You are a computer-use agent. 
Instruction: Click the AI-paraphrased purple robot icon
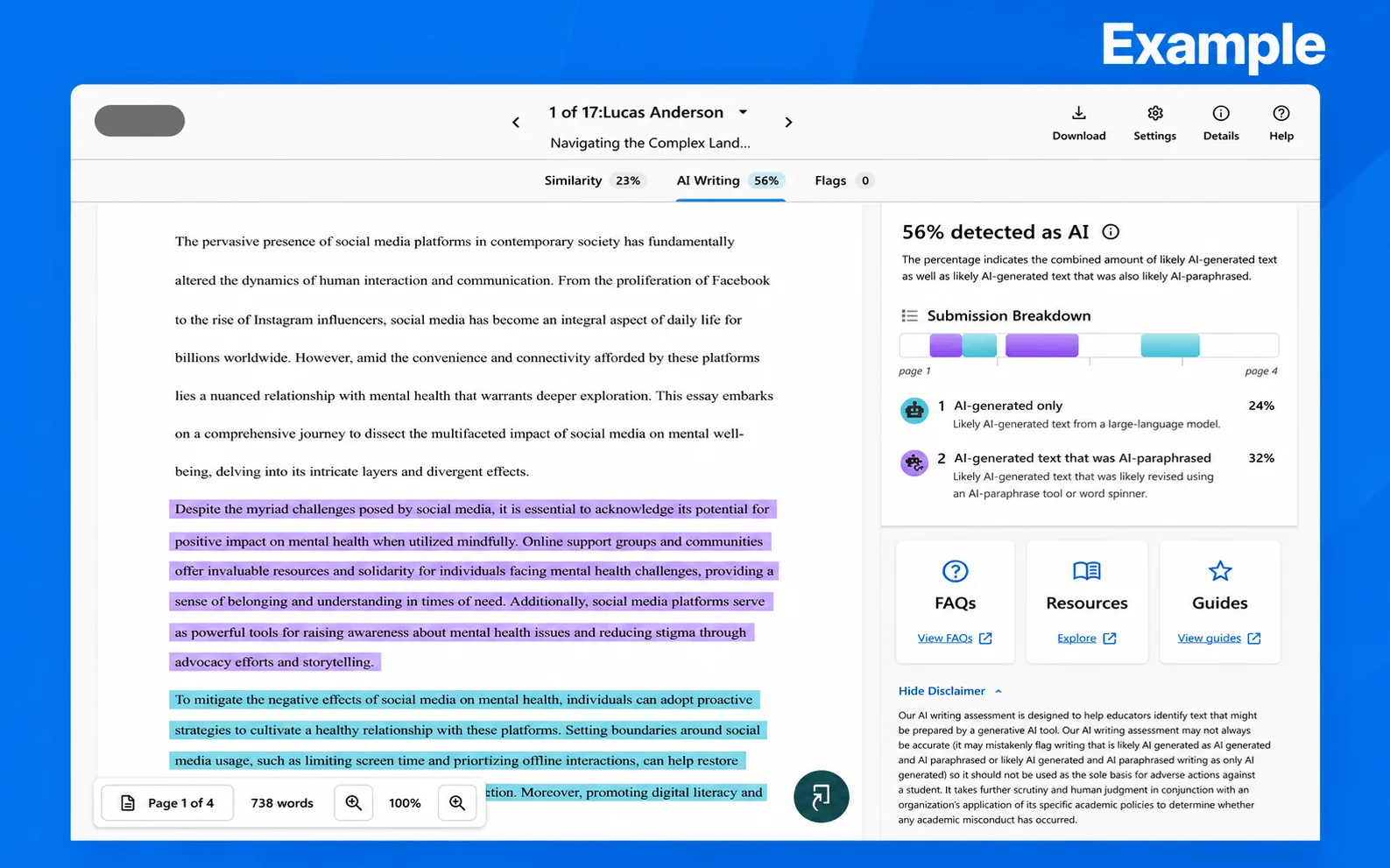914,462
